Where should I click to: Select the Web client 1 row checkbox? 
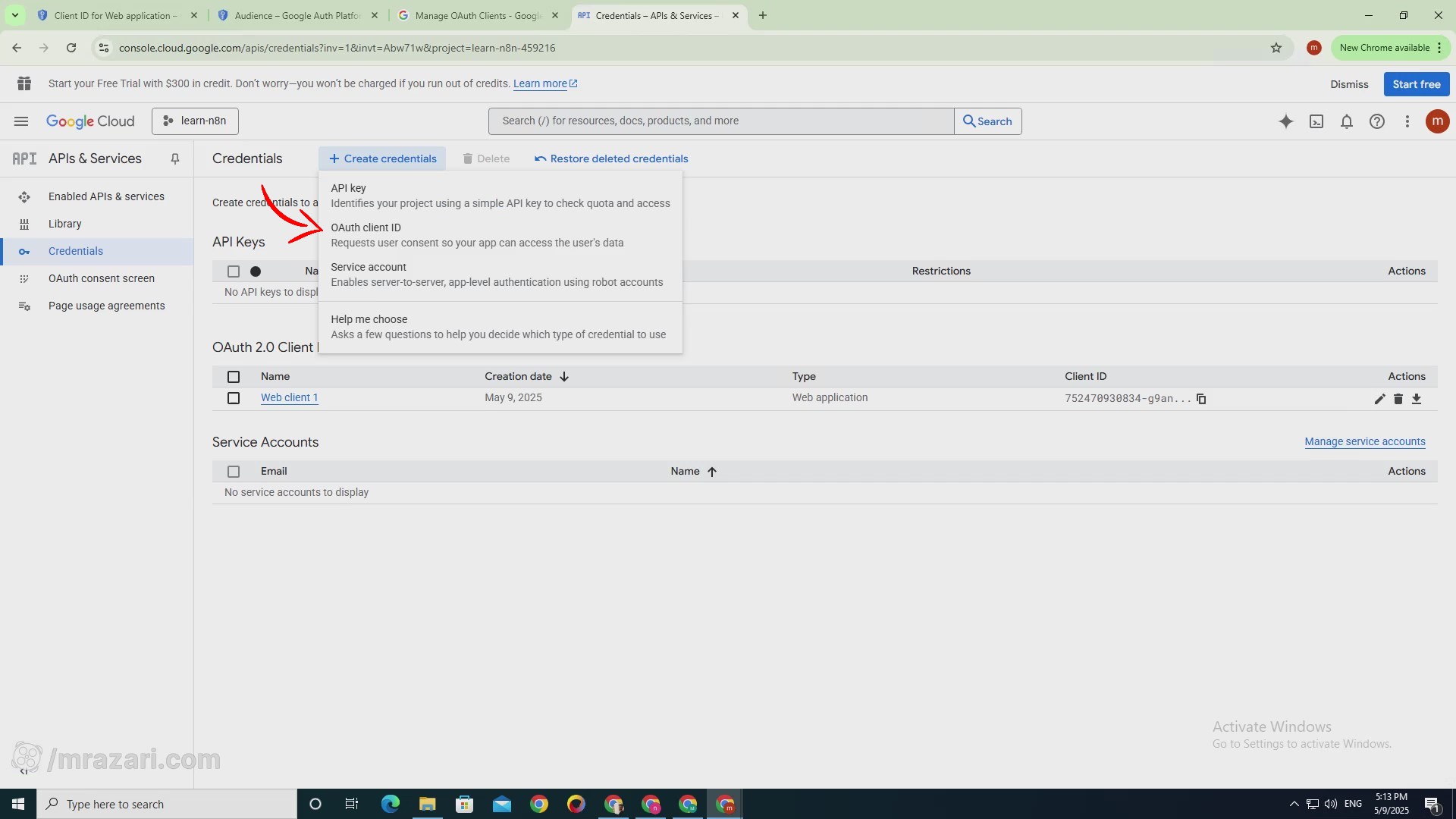[234, 398]
